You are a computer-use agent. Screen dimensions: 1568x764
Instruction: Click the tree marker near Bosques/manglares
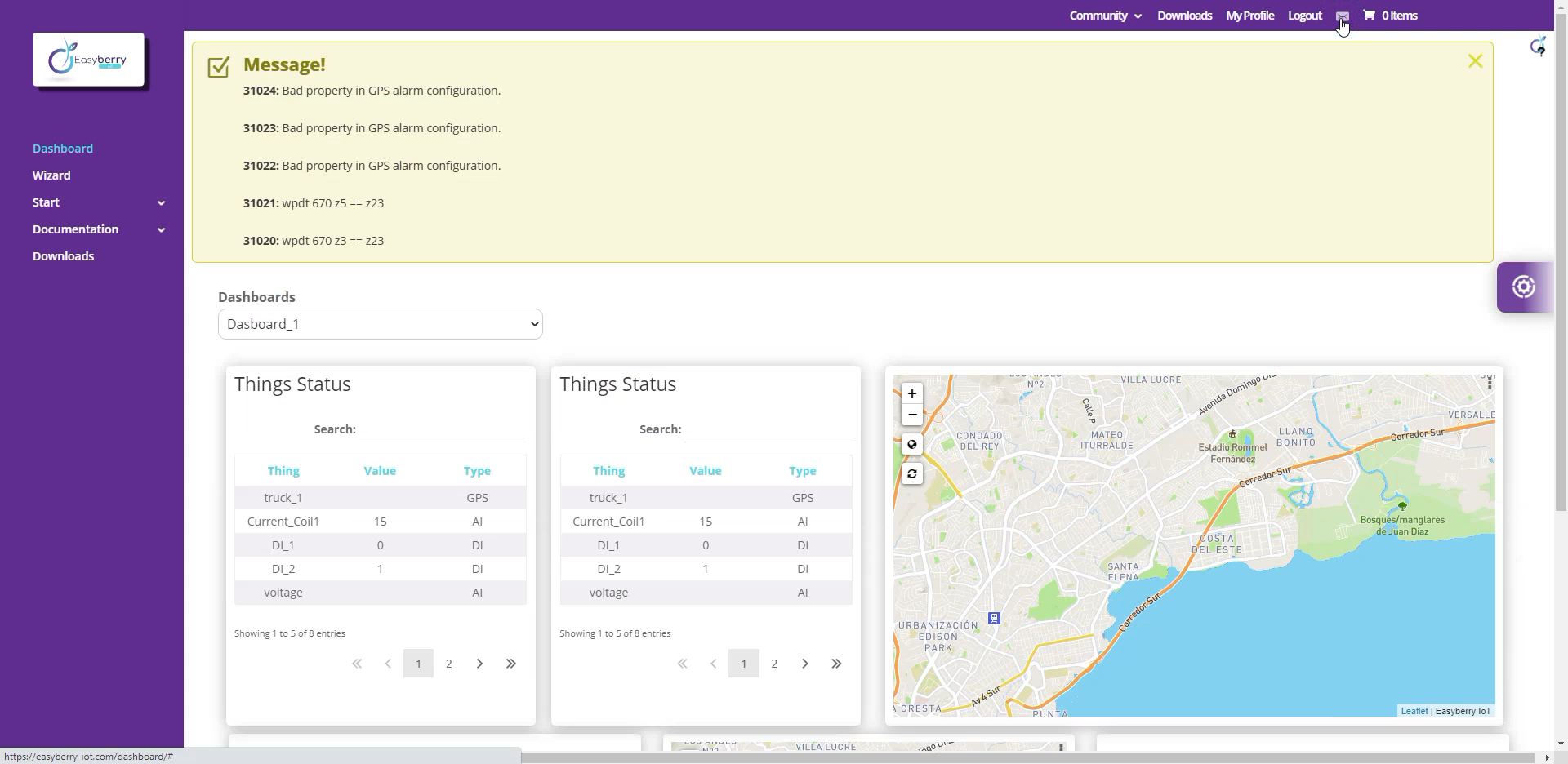click(1402, 507)
